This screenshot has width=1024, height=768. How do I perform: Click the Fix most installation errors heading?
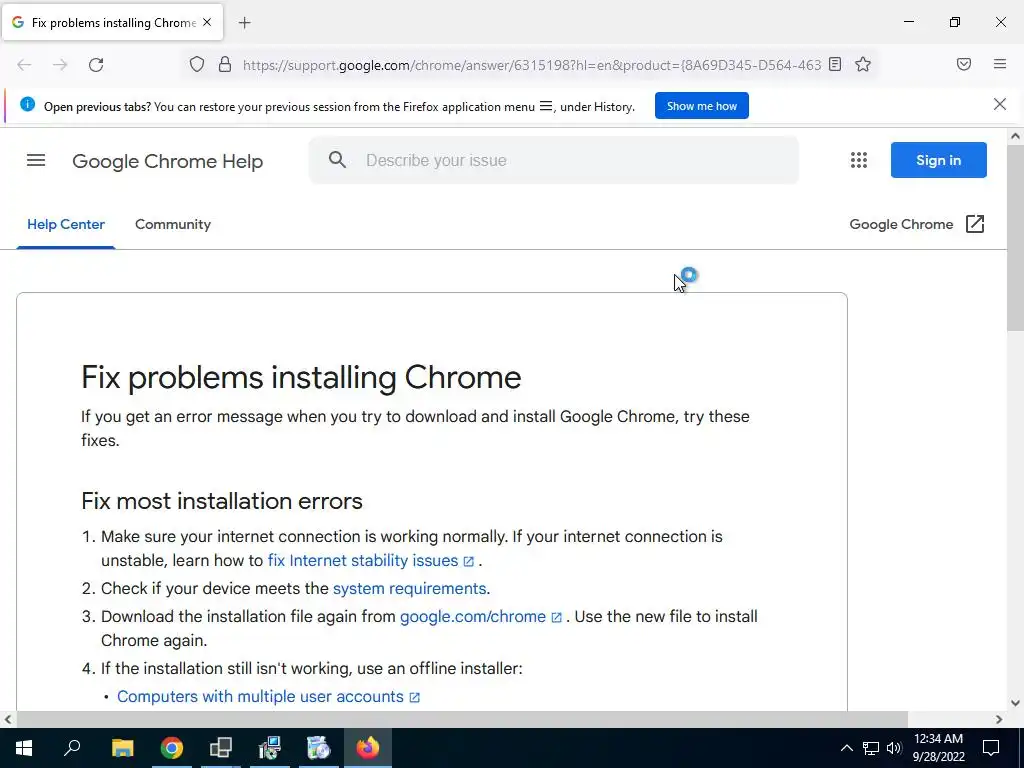point(222,501)
